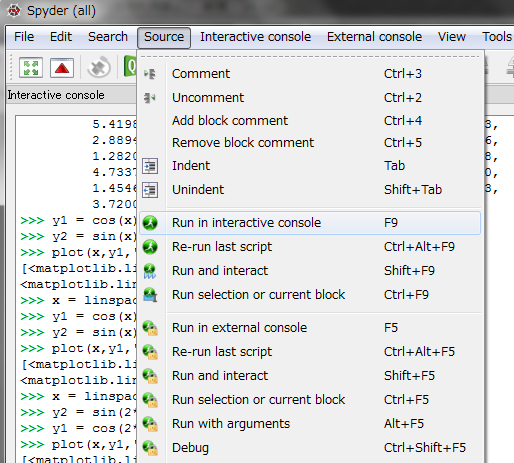This screenshot has height=463, width=514.
Task: Click the Run and interact icon with Shift+F5
Action: tap(150, 376)
